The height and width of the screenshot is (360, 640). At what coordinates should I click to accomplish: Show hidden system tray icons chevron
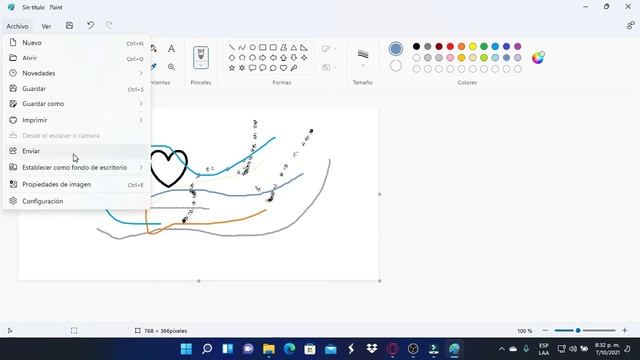coord(502,349)
